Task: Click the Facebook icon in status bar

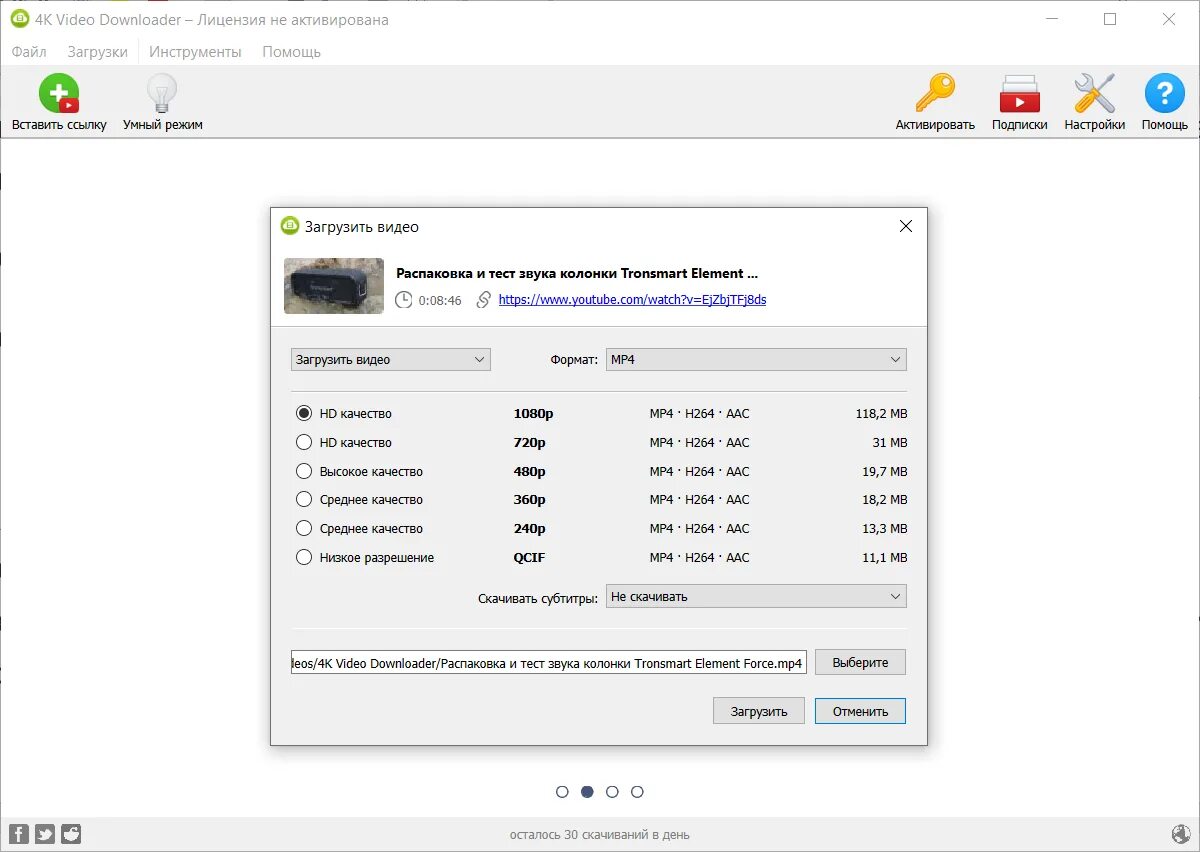Action: pos(18,834)
